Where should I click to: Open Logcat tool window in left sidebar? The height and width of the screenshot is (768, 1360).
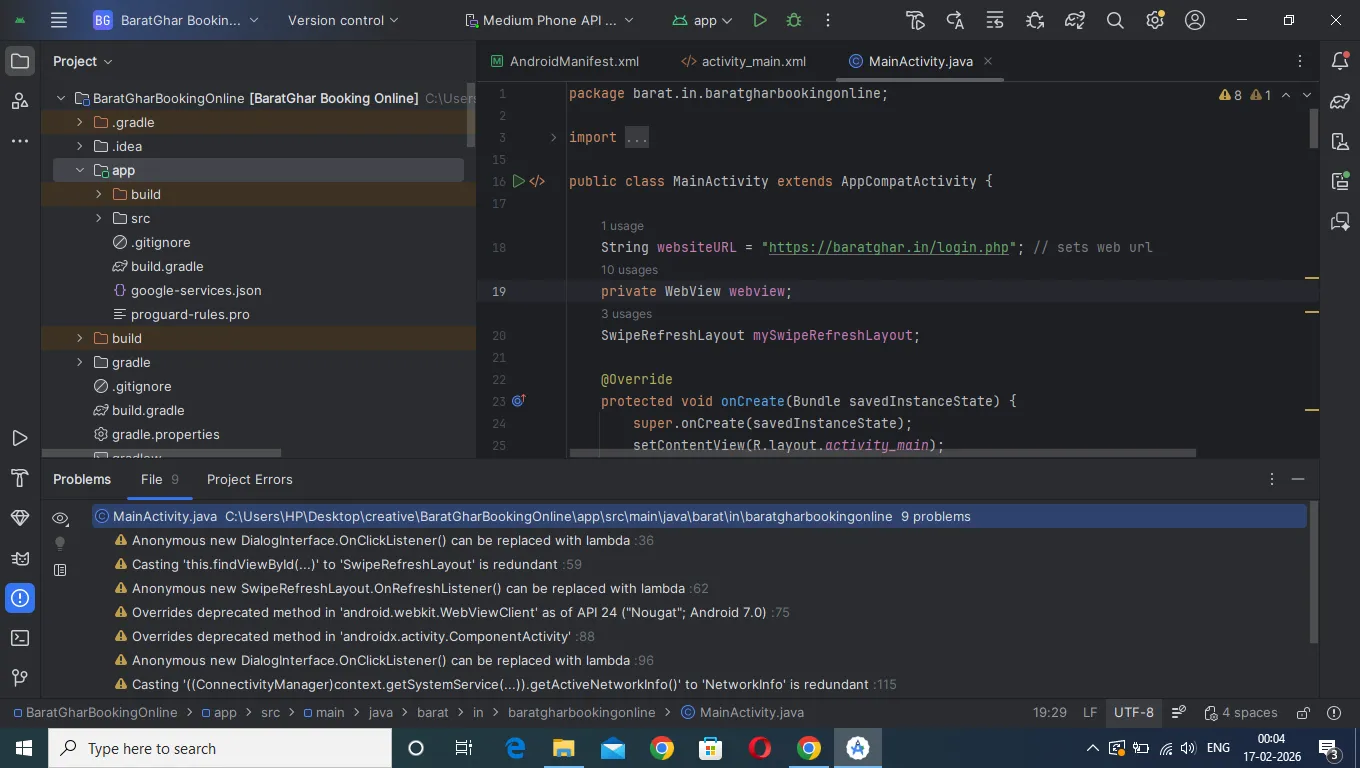pyautogui.click(x=19, y=558)
